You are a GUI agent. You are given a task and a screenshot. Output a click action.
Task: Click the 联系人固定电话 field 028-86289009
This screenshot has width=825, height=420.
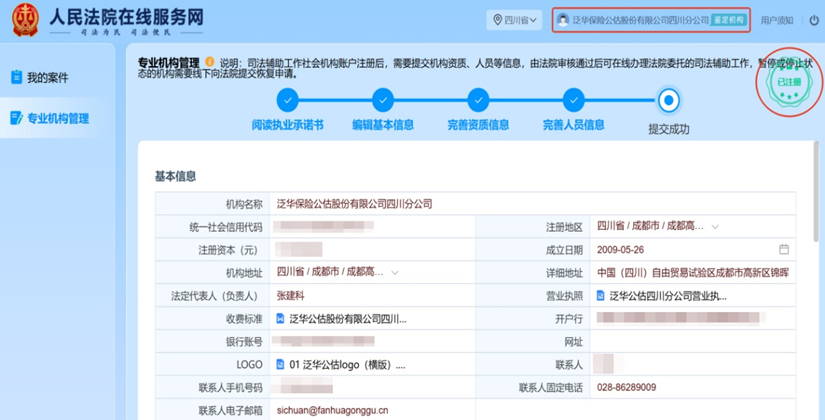692,387
